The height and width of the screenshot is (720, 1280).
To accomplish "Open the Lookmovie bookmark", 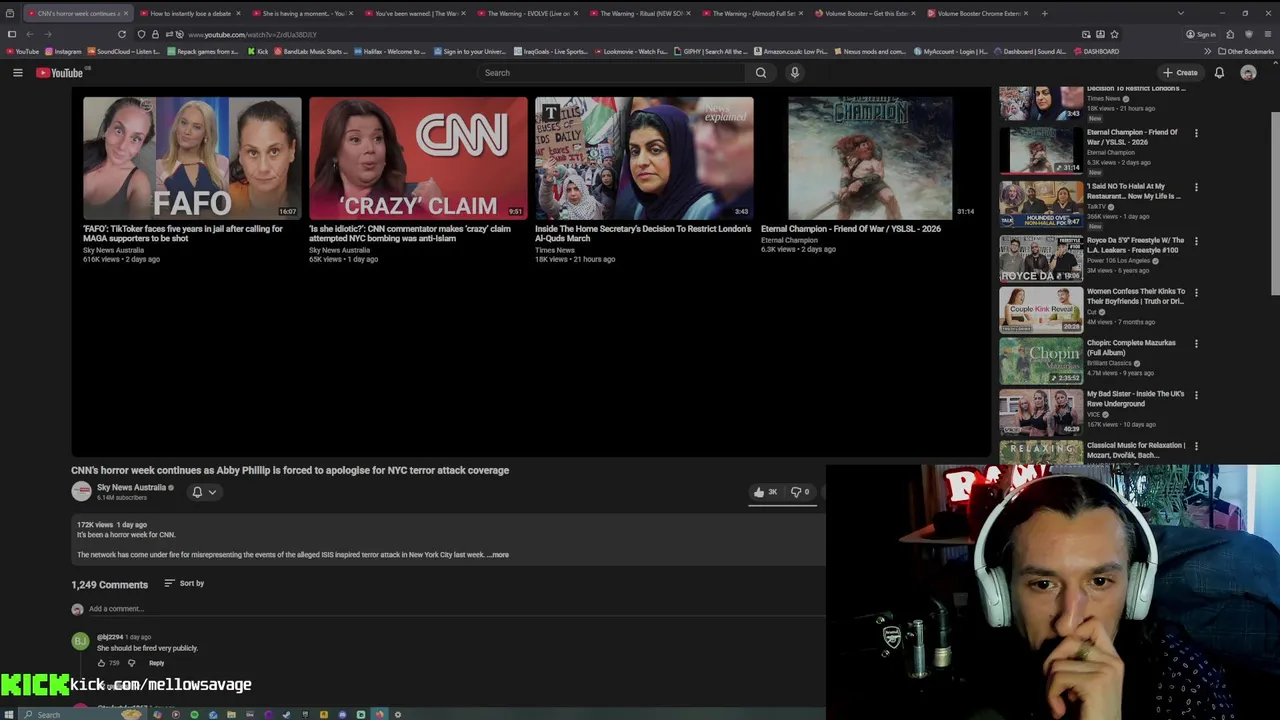I will (x=631, y=51).
